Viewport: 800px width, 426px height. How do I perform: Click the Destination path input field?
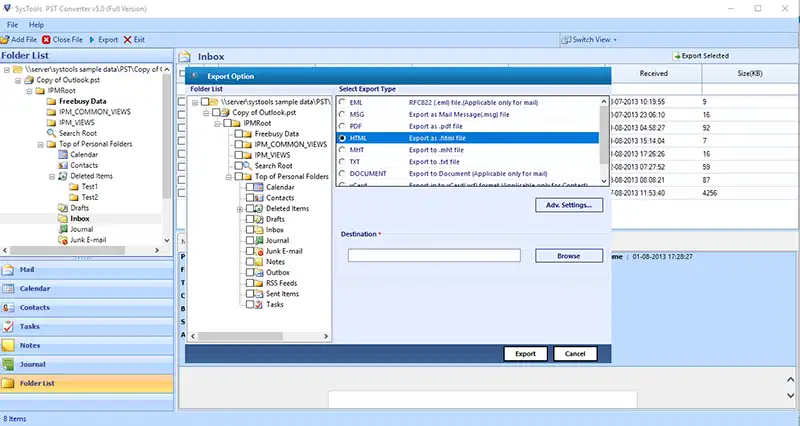(x=434, y=256)
